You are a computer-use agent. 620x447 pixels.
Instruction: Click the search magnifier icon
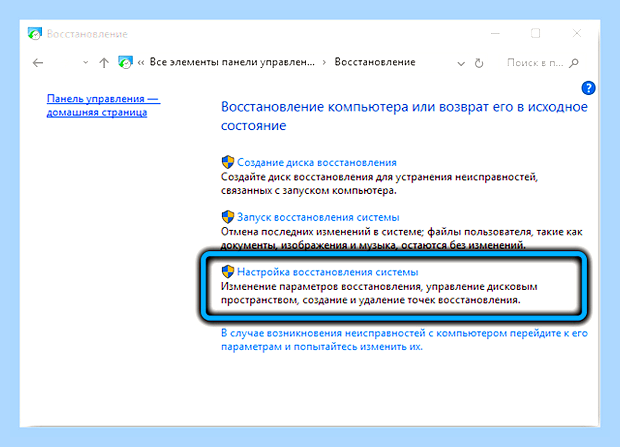(x=574, y=63)
